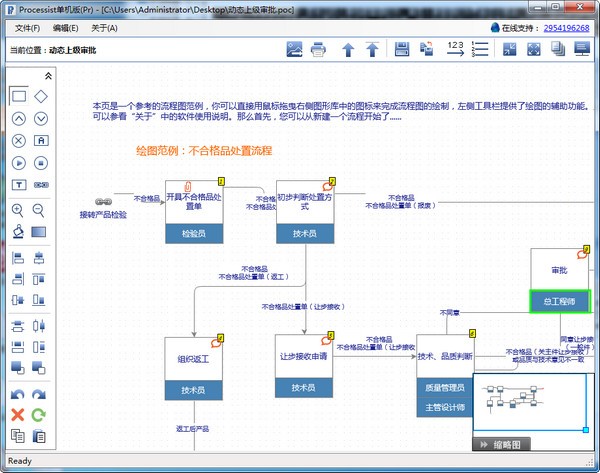The image size is (600, 473).
Task: Select the rectangle shape tool
Action: (18, 96)
